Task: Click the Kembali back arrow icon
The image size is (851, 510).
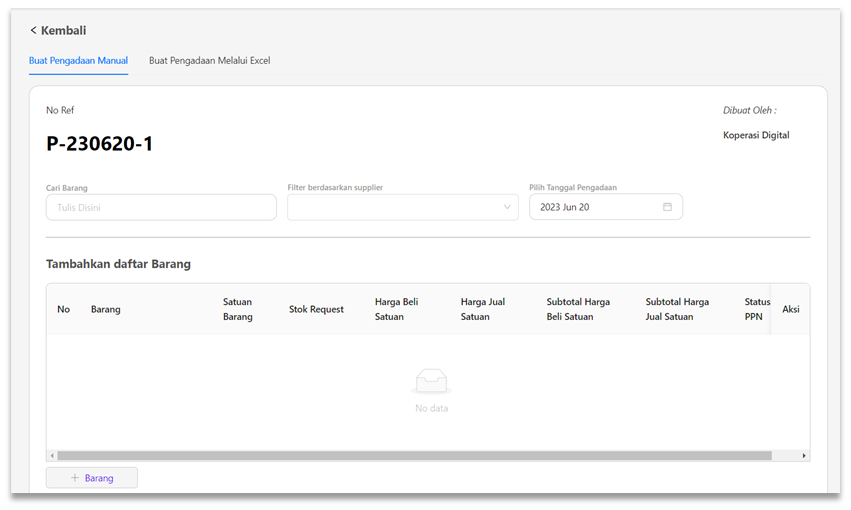Action: click(33, 31)
